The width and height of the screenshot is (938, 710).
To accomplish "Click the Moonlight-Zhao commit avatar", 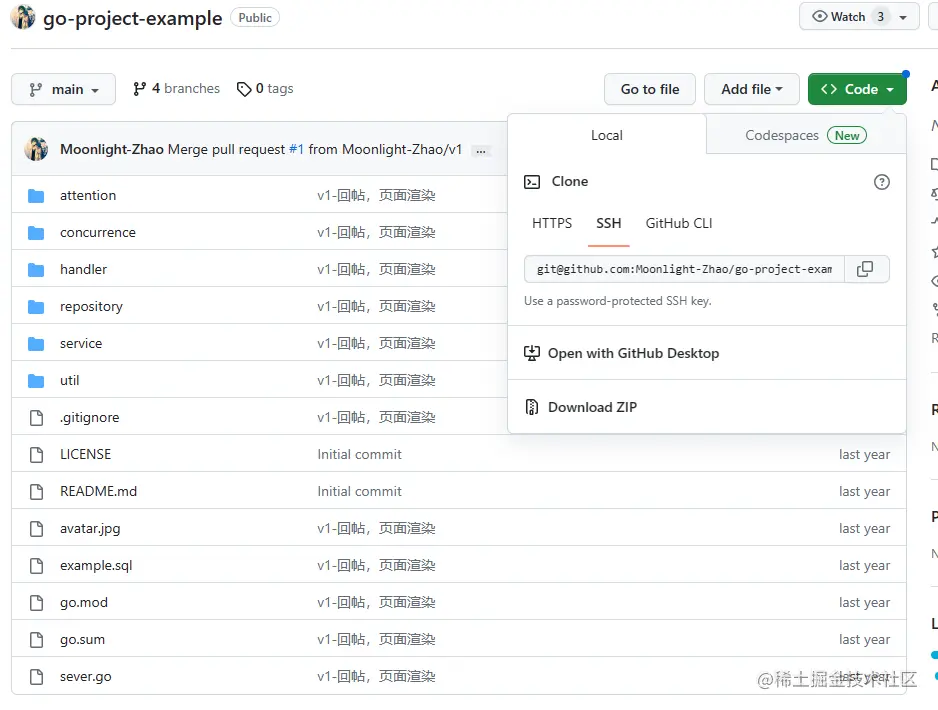I will pos(36,149).
